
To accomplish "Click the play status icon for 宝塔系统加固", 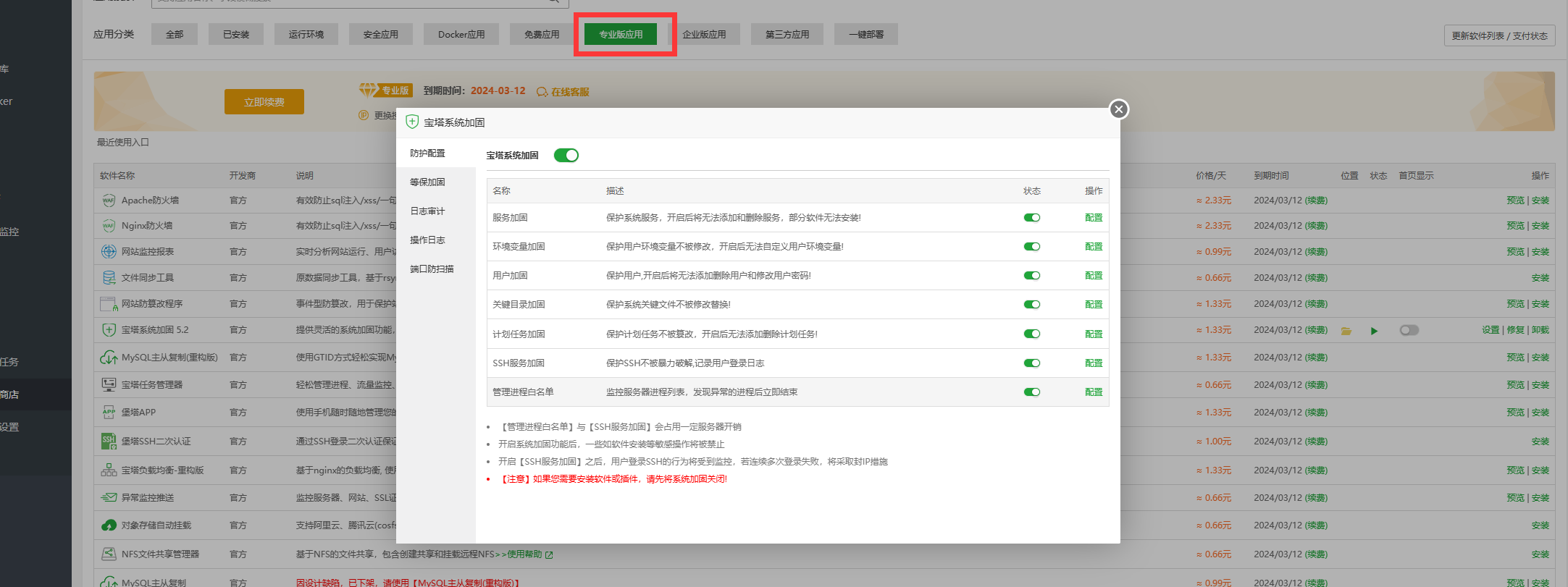I will (1374, 331).
